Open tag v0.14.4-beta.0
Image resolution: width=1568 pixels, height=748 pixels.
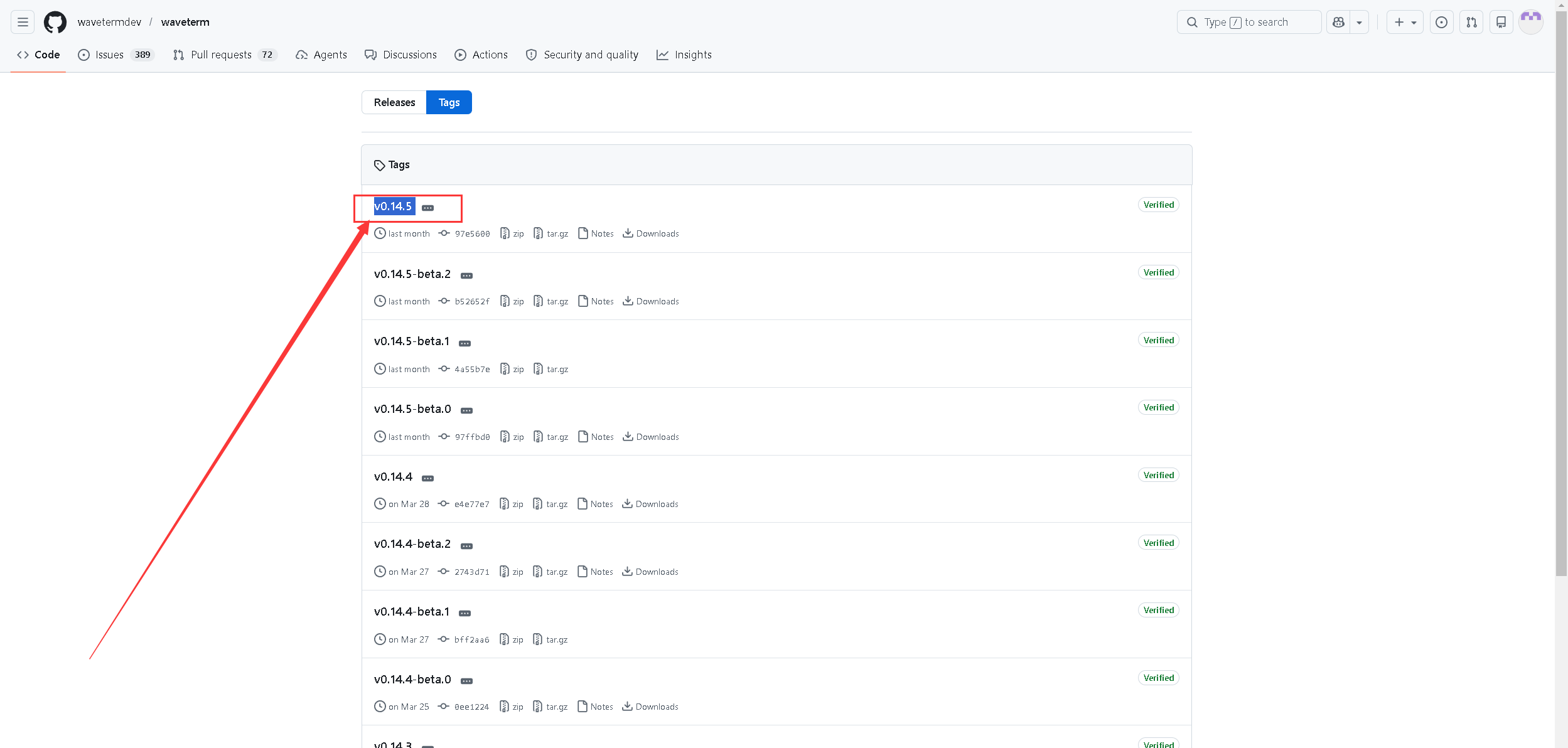click(412, 680)
